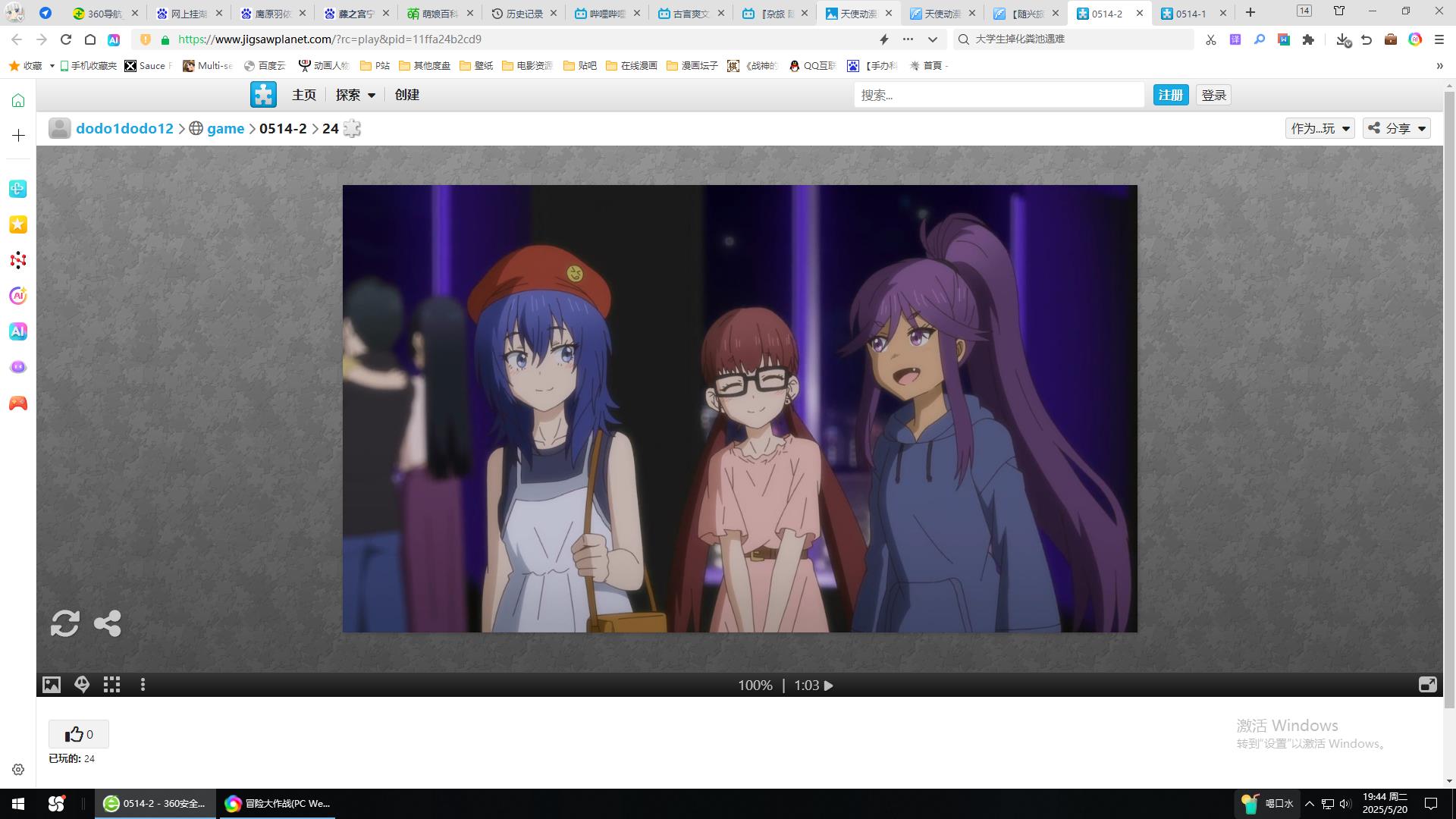Expand the address bar dropdown arrow
The width and height of the screenshot is (1456, 819).
[933, 39]
